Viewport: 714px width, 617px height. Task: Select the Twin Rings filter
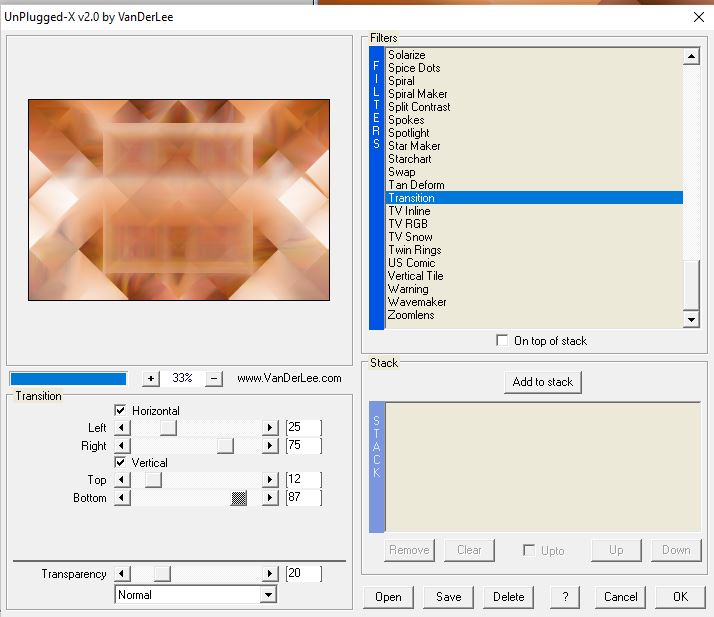click(534, 250)
